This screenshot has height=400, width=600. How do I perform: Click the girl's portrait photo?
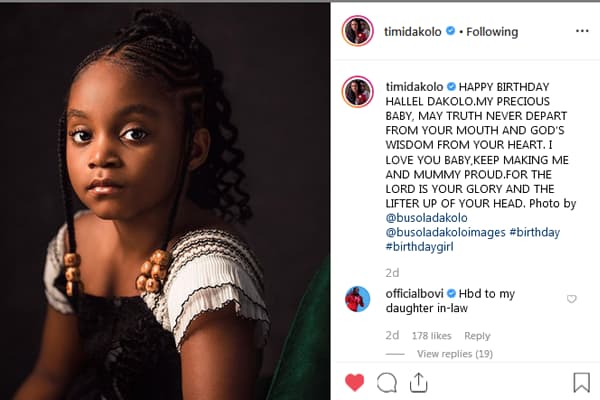[x=165, y=200]
